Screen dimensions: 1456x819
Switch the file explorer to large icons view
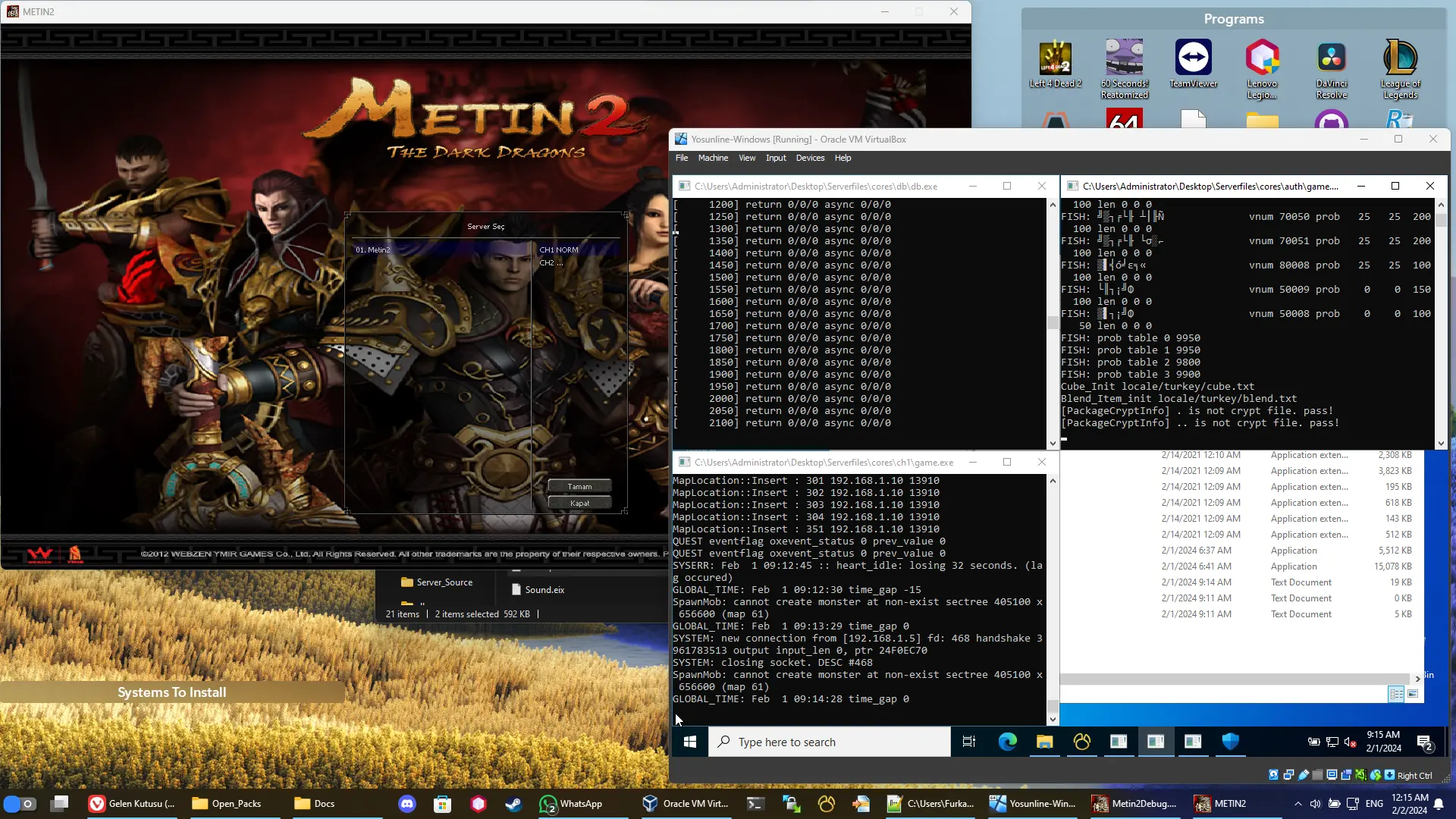(1413, 694)
